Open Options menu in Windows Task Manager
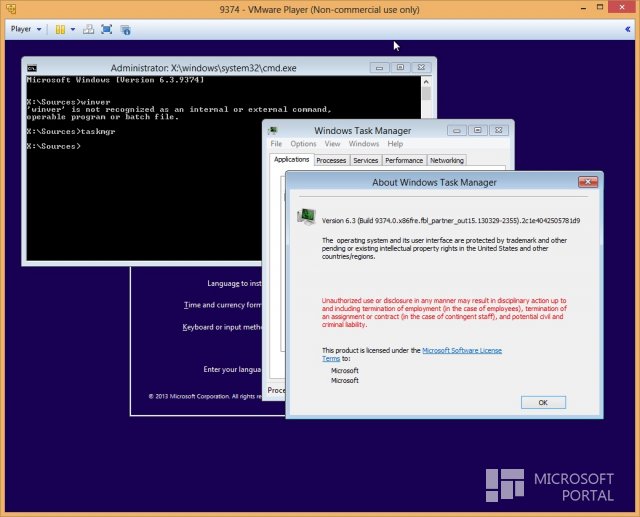 coord(303,144)
